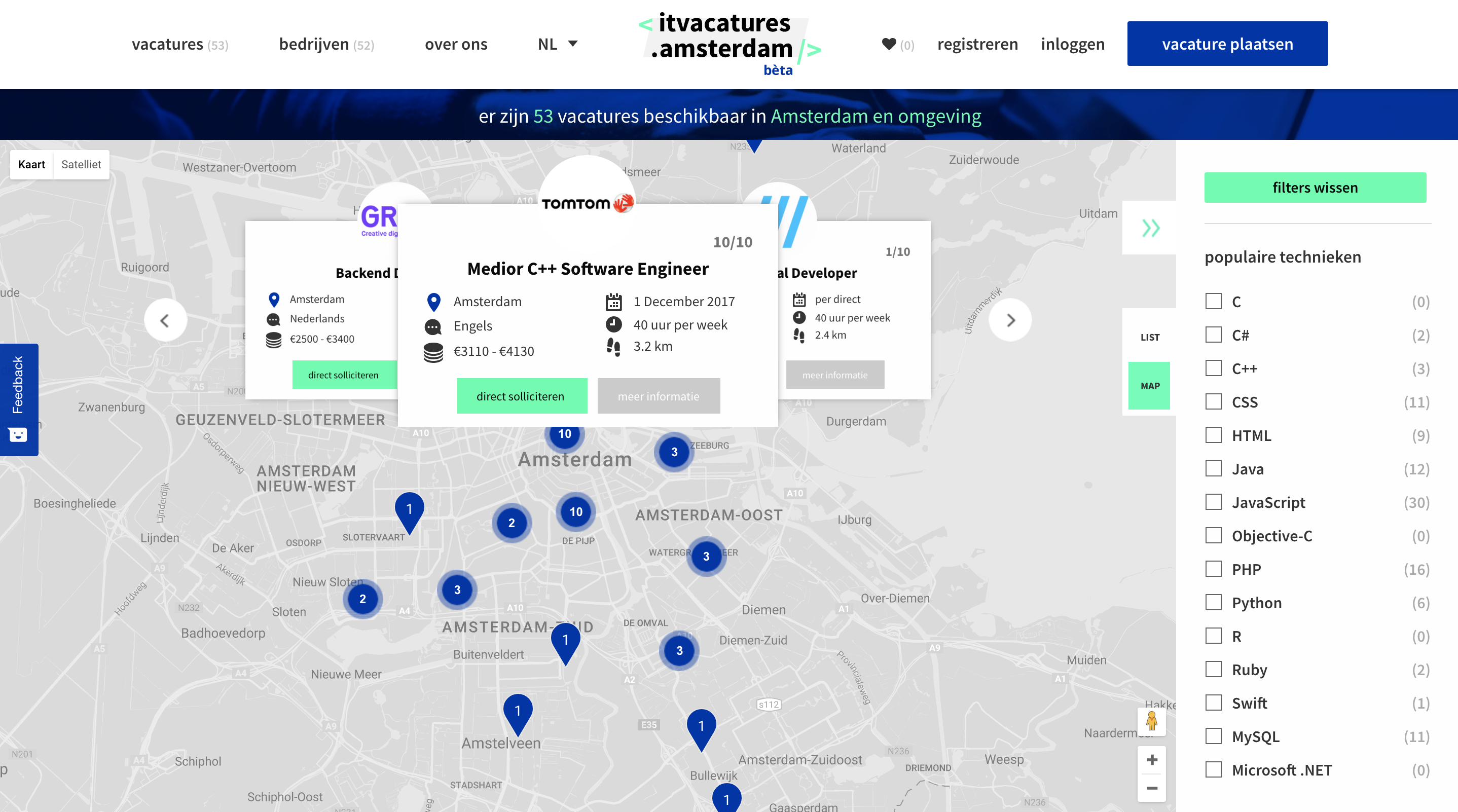Click the location pin icon beside Amsterdam in TomTom card
The image size is (1458, 812).
coord(433,302)
